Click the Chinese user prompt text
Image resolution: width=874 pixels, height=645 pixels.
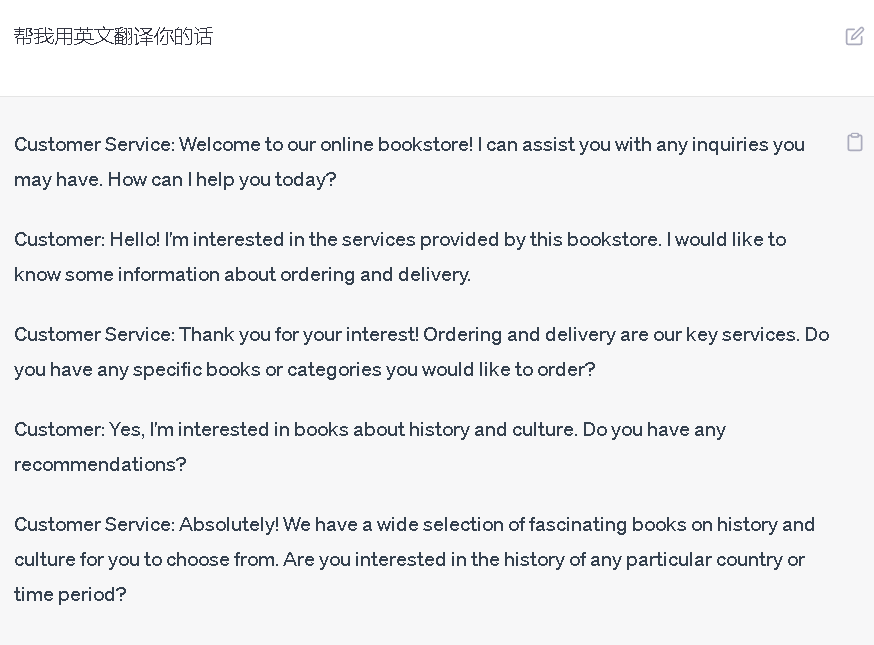point(113,37)
